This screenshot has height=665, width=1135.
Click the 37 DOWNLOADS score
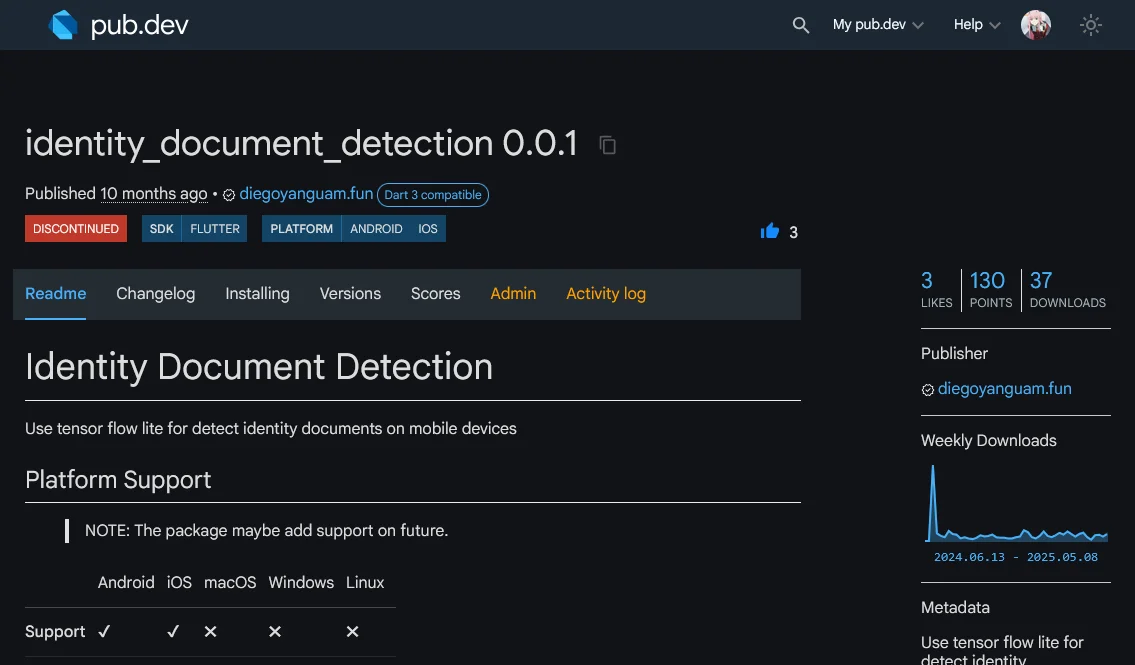pos(1068,290)
